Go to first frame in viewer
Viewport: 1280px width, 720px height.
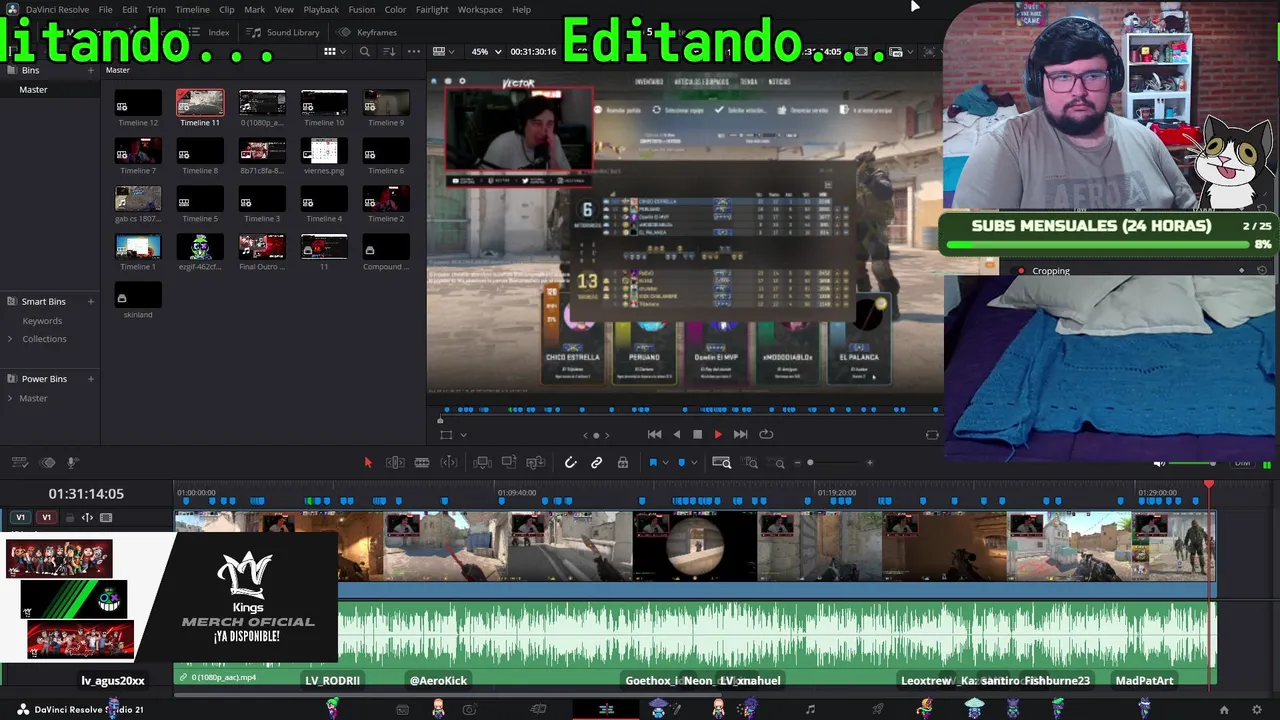[654, 434]
